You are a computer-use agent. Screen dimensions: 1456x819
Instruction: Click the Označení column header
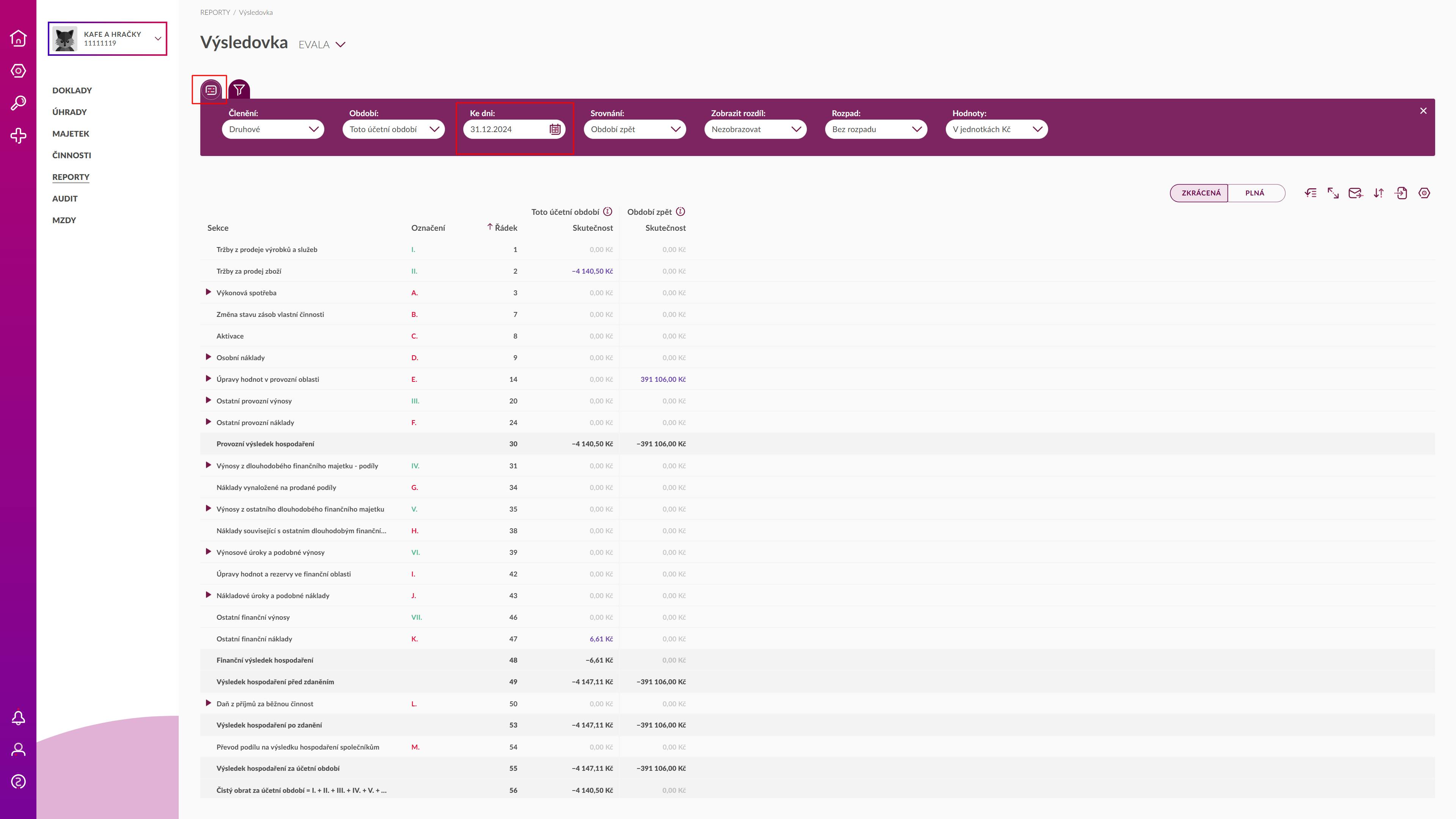click(x=428, y=228)
